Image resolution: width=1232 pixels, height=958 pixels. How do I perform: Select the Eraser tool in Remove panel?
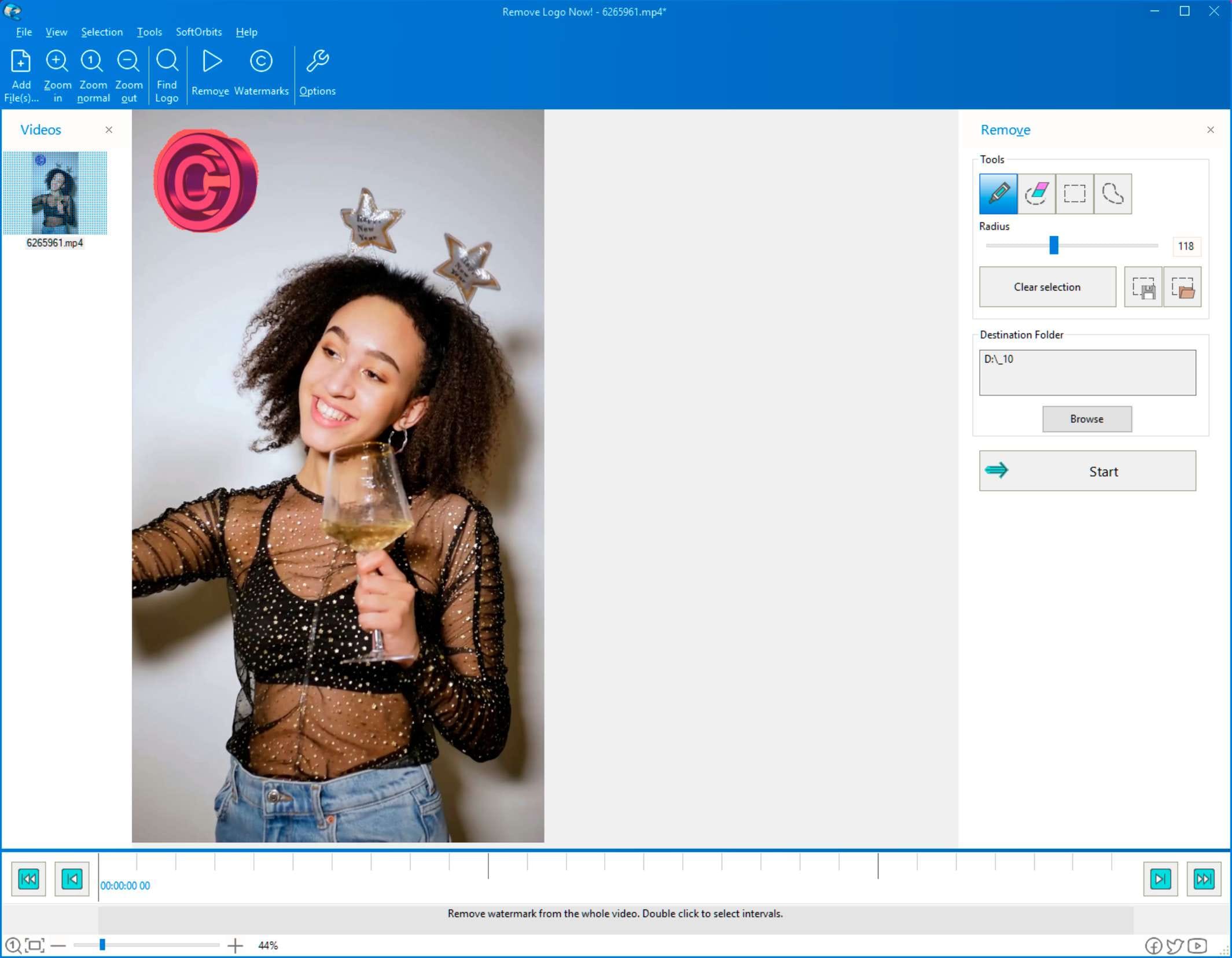pos(1036,193)
